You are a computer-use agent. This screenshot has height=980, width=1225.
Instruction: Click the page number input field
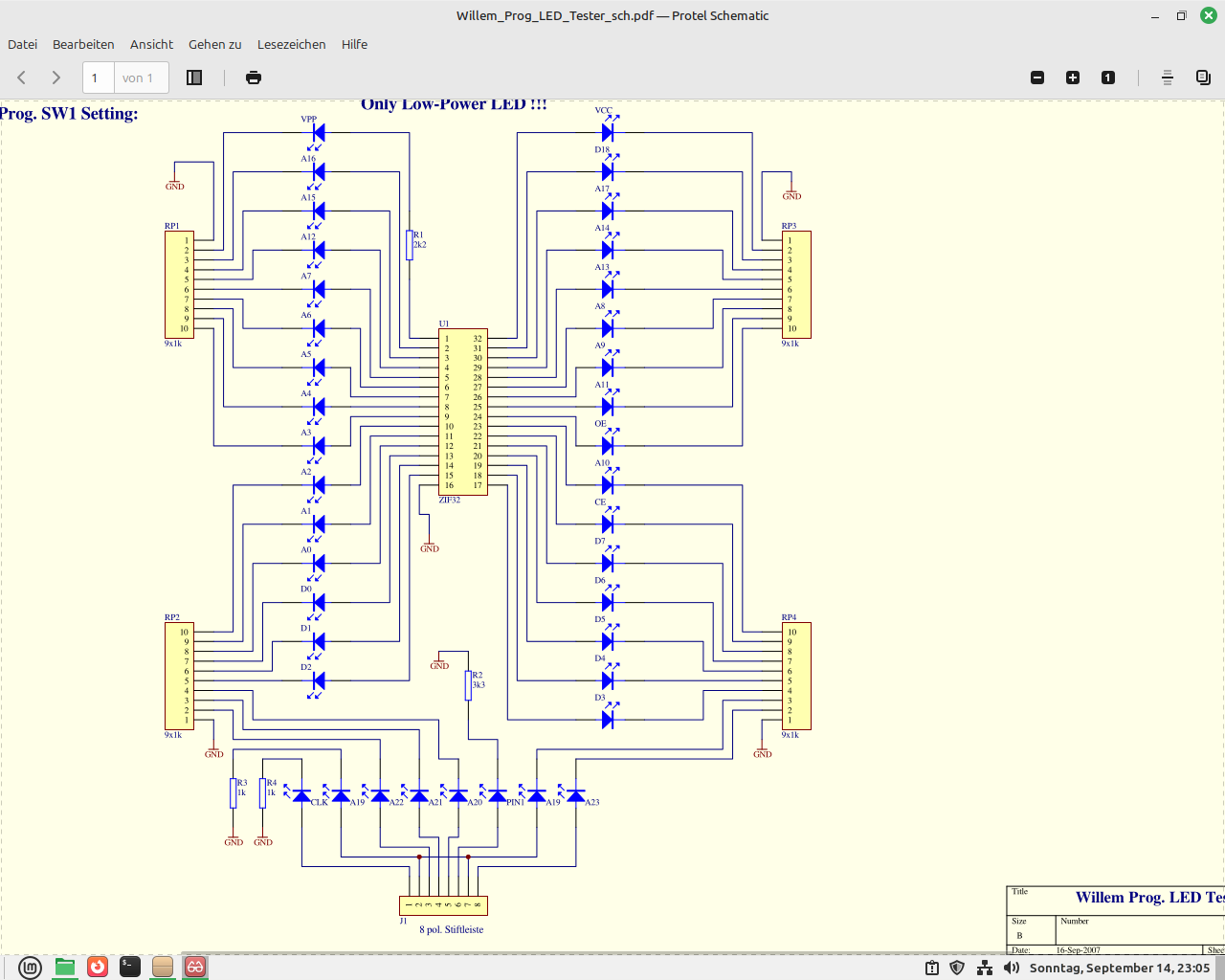pyautogui.click(x=99, y=78)
